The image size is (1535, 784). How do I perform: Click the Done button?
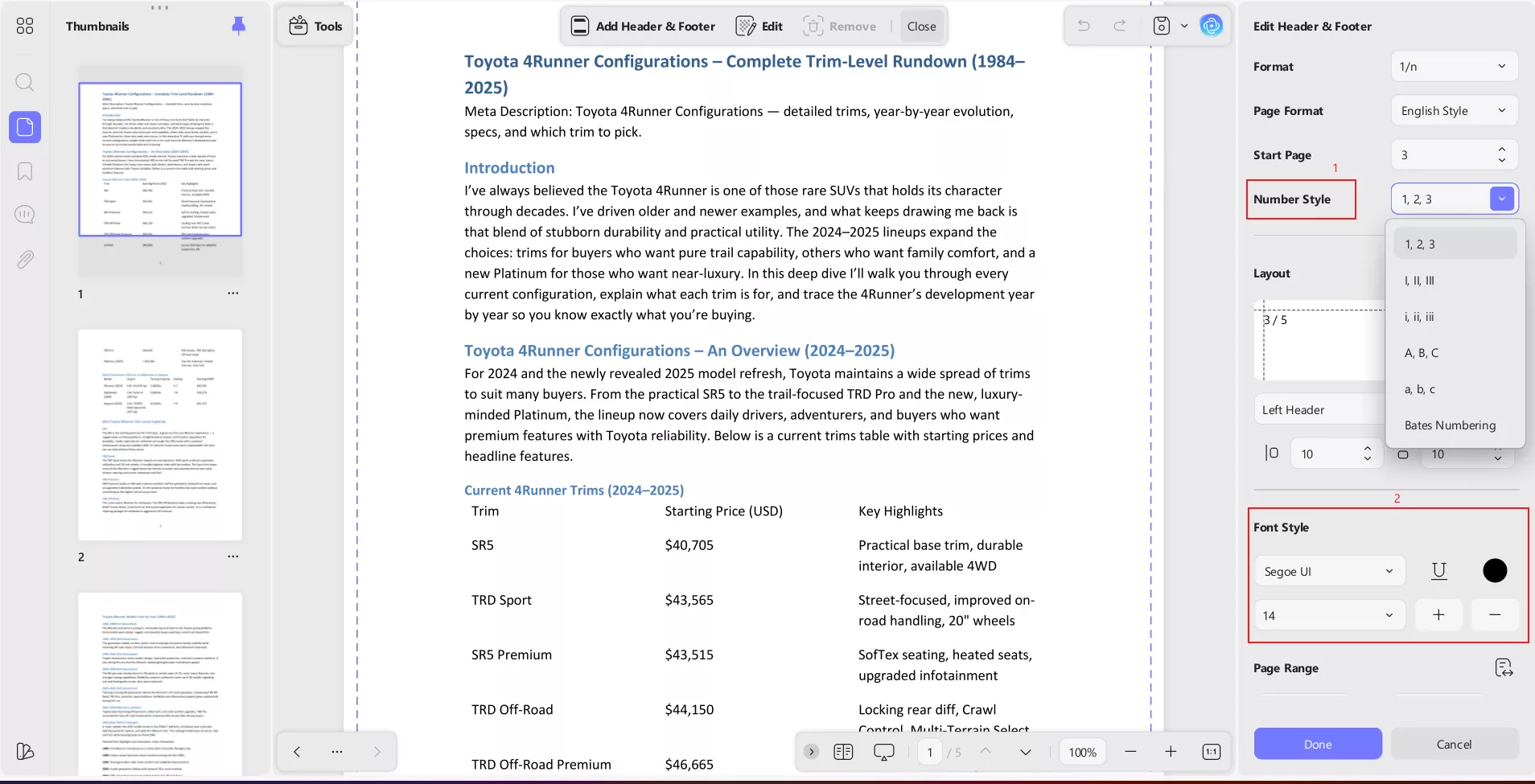pos(1316,744)
